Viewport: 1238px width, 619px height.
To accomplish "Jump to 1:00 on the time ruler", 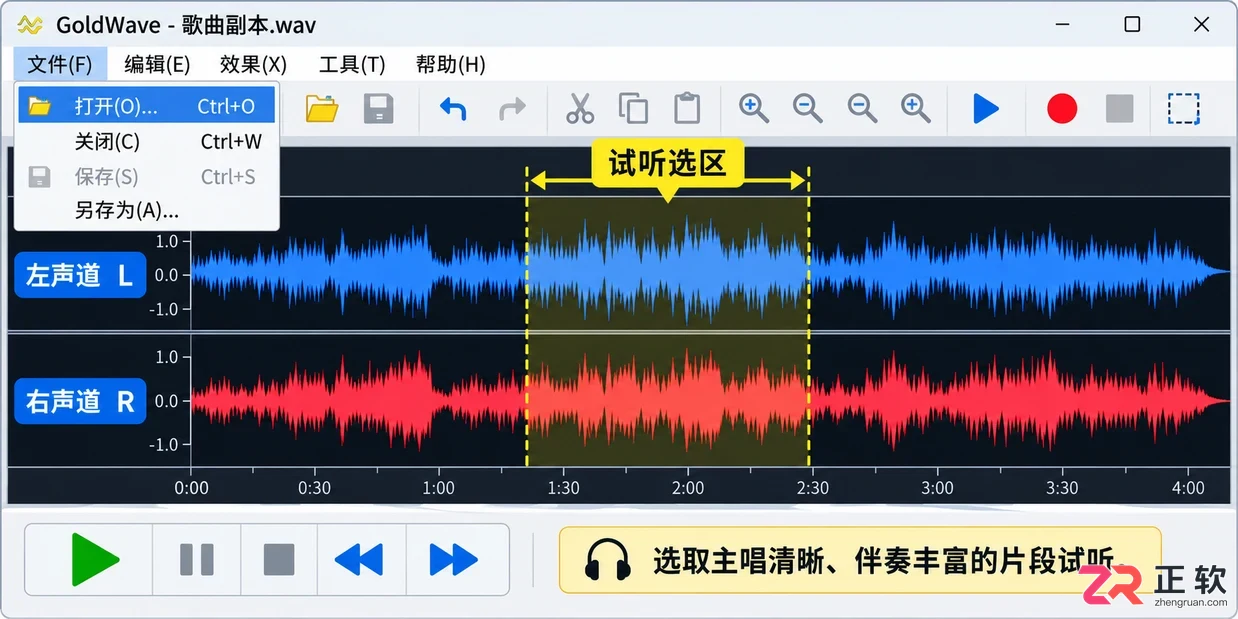I will [438, 488].
